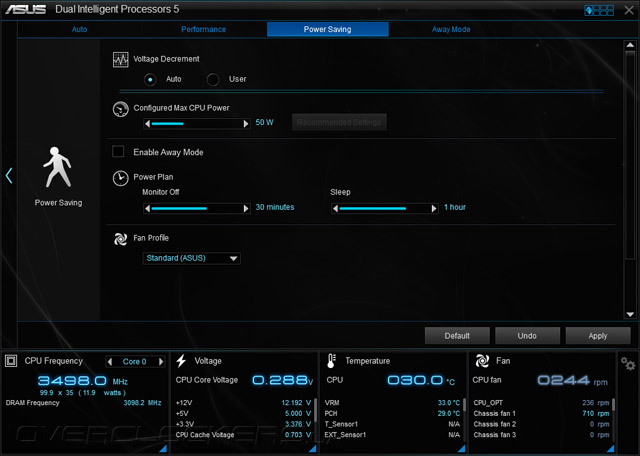
Task: Click the CPU Frequency chip icon
Action: [11, 361]
